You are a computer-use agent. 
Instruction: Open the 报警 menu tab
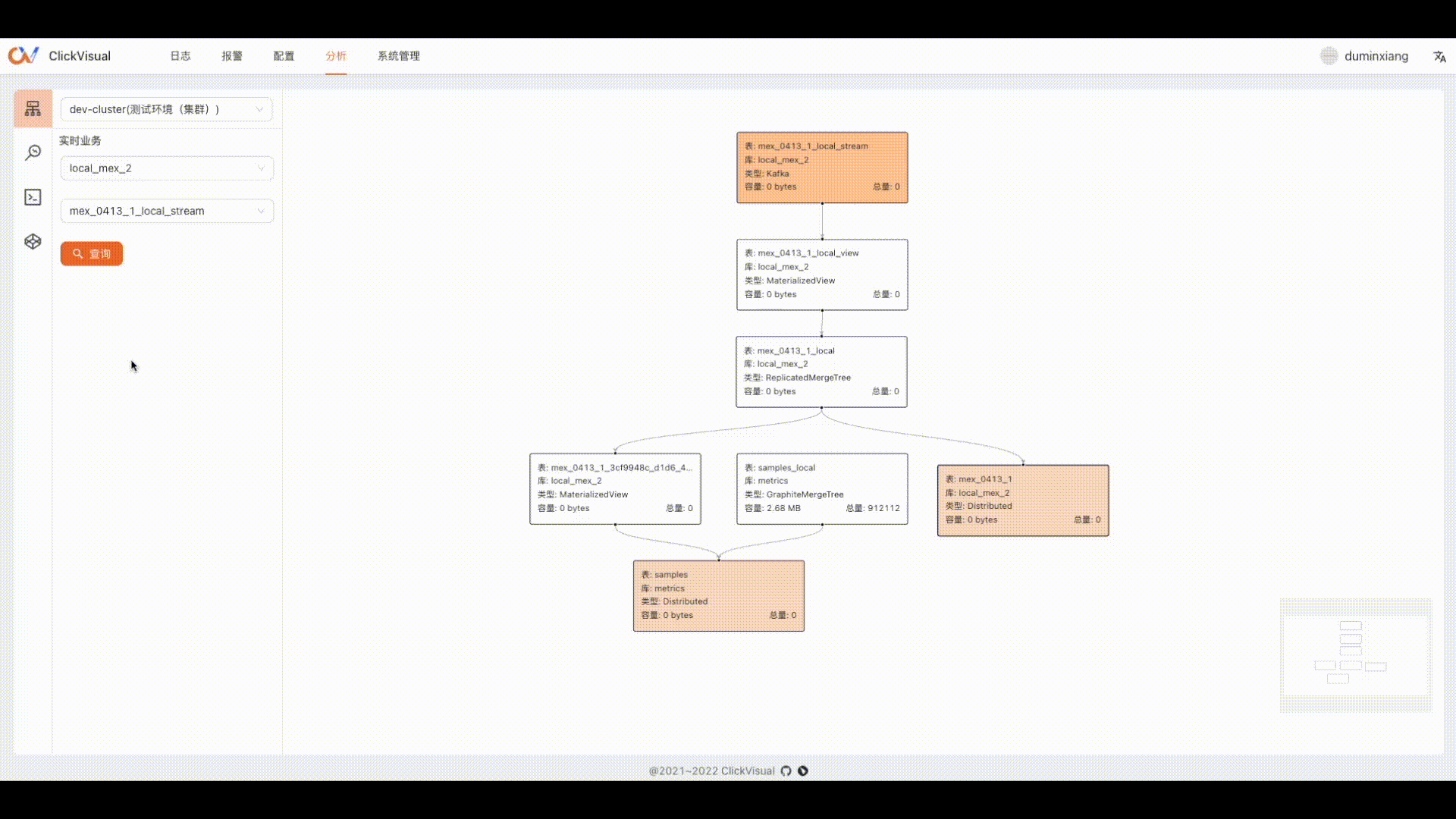click(x=232, y=56)
